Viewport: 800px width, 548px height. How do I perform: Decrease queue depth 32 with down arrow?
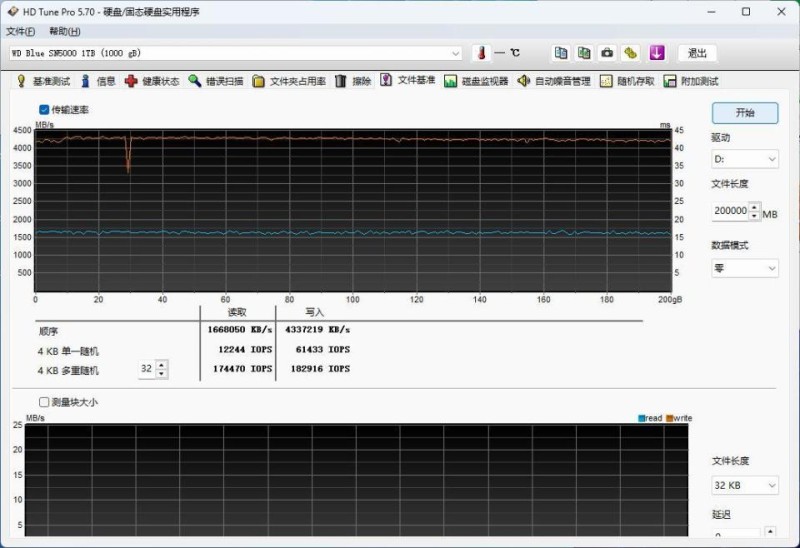(161, 373)
